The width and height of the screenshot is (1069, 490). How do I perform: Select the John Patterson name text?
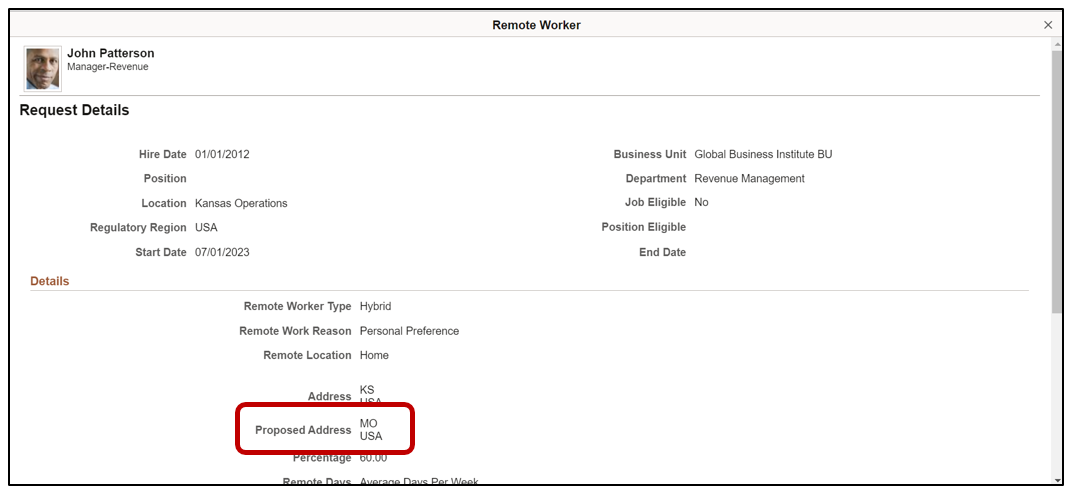tap(110, 53)
